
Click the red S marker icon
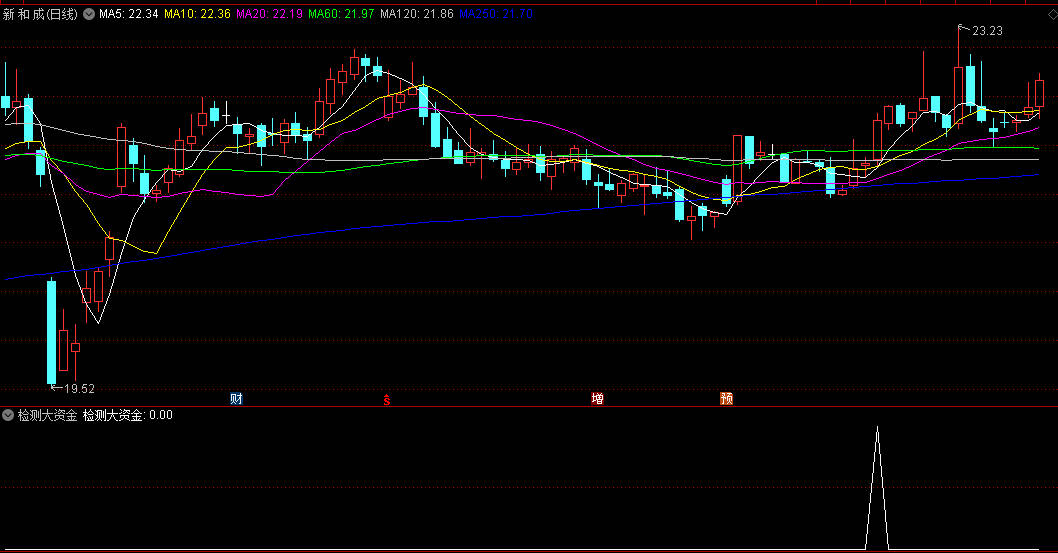click(x=387, y=400)
